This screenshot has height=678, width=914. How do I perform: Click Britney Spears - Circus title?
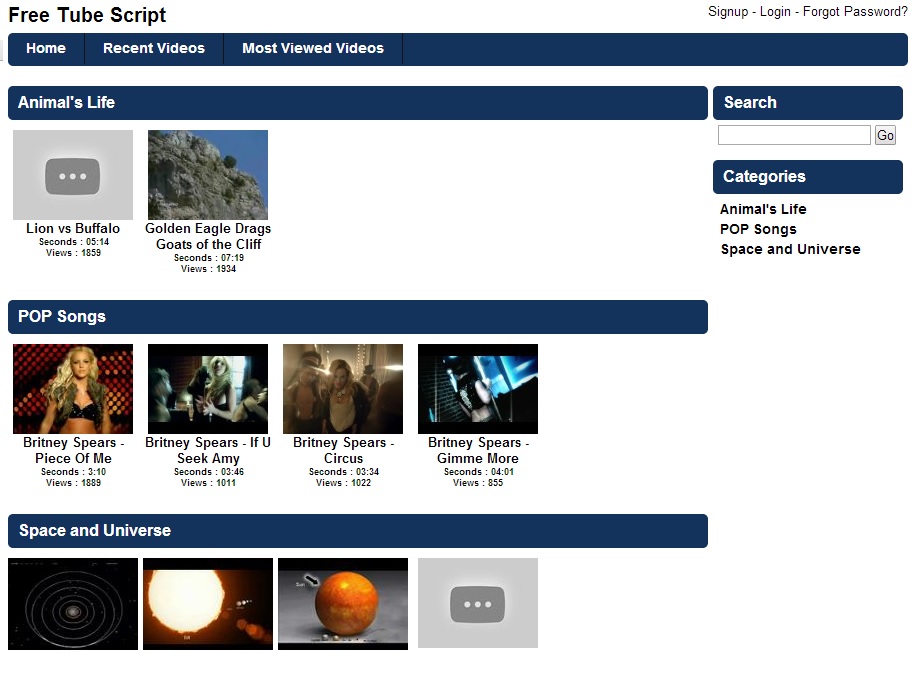(x=343, y=450)
